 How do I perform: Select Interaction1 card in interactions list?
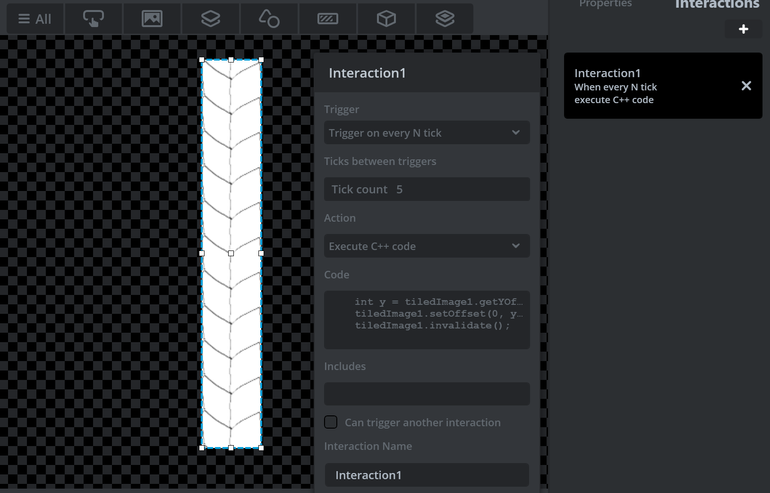pyautogui.click(x=663, y=86)
